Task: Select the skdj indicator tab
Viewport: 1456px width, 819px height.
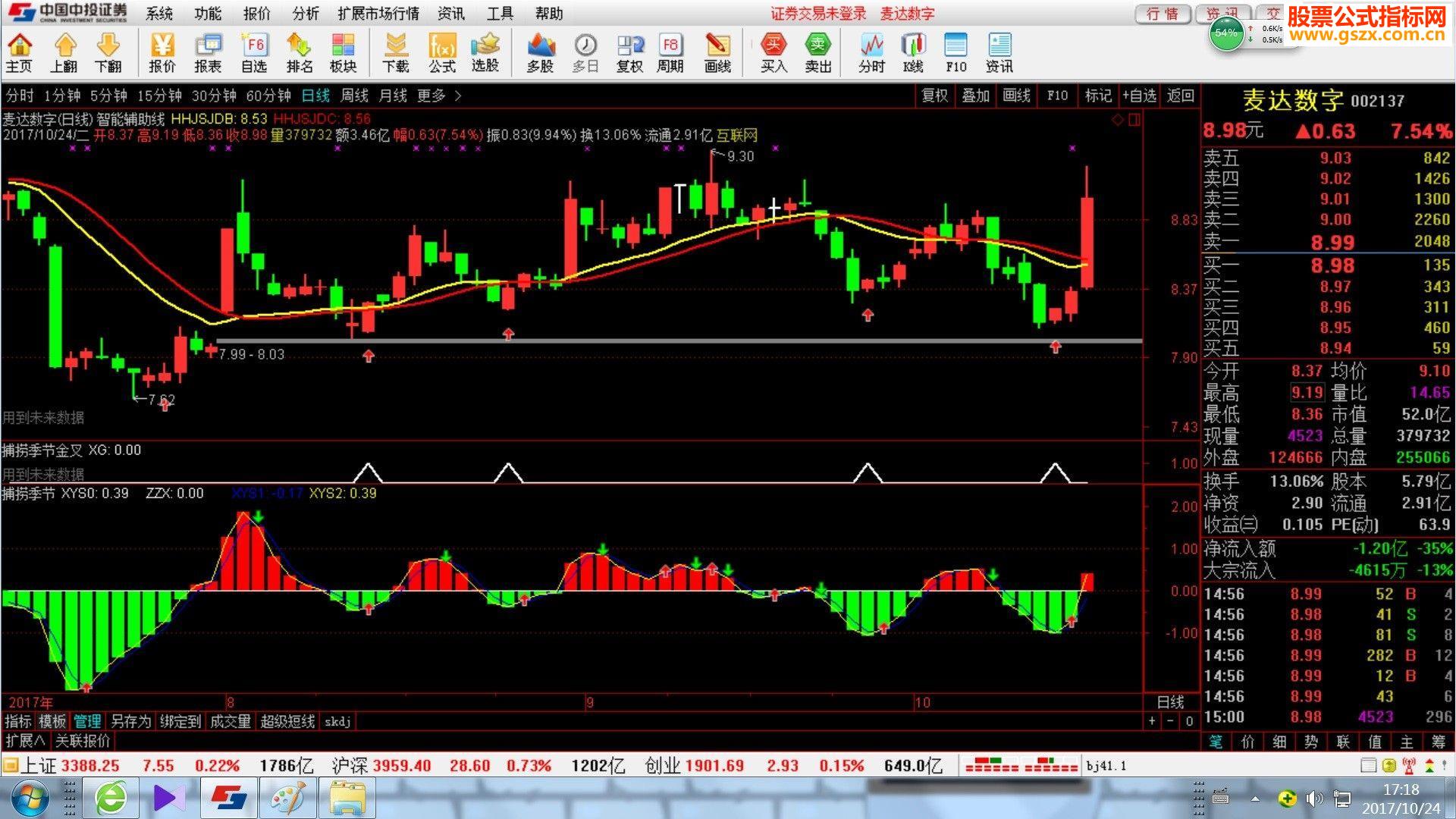Action: tap(337, 721)
